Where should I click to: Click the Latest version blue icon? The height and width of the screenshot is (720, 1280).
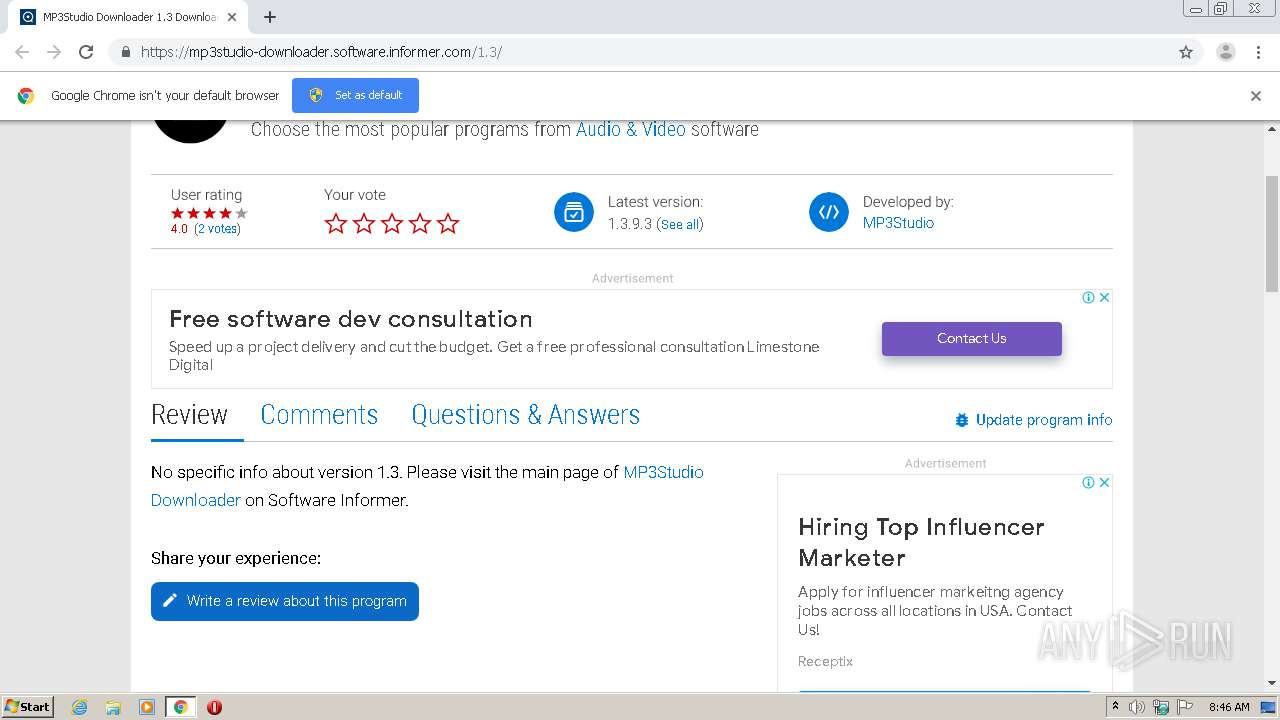(574, 212)
